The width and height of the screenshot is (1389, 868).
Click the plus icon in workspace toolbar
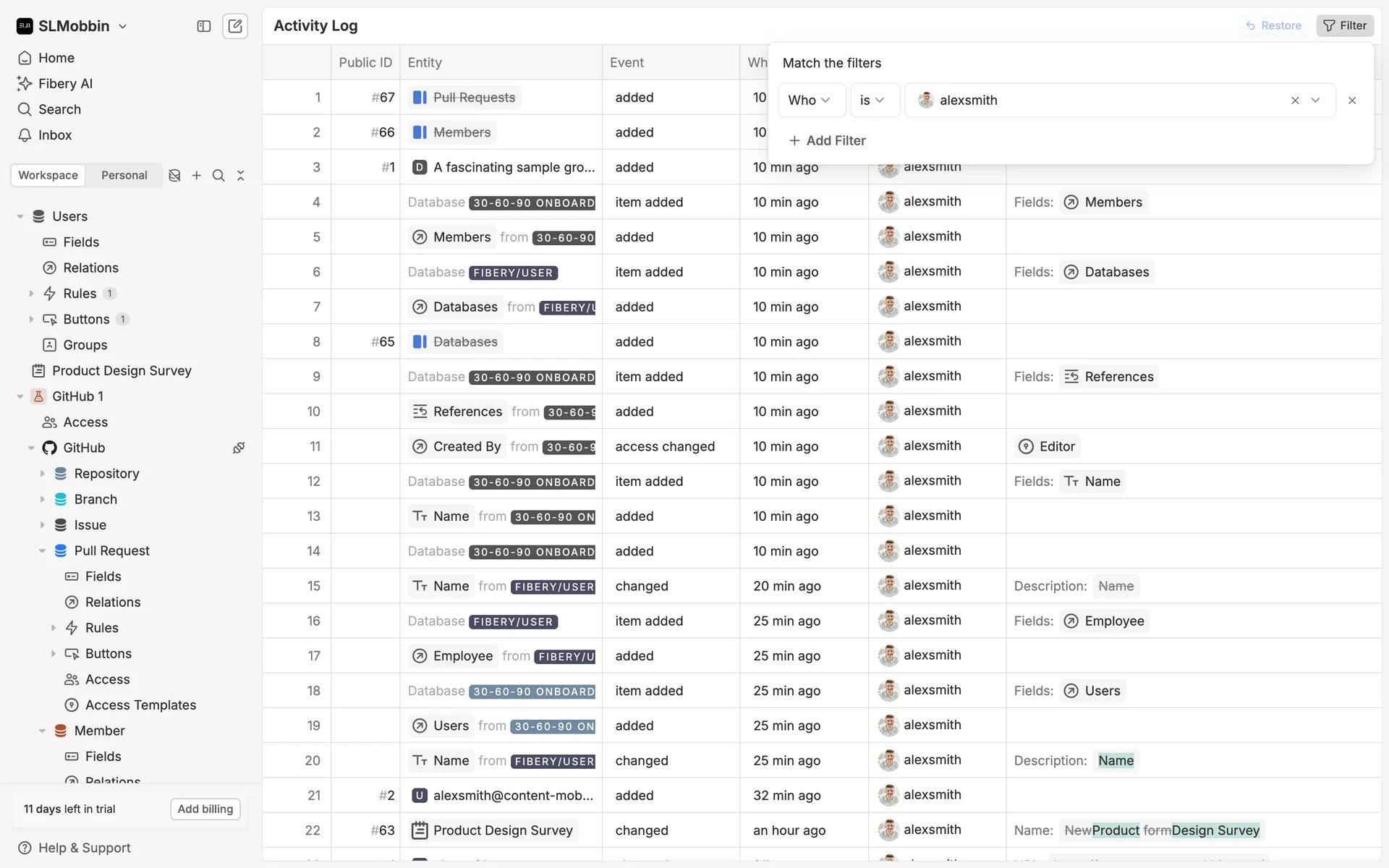196,175
